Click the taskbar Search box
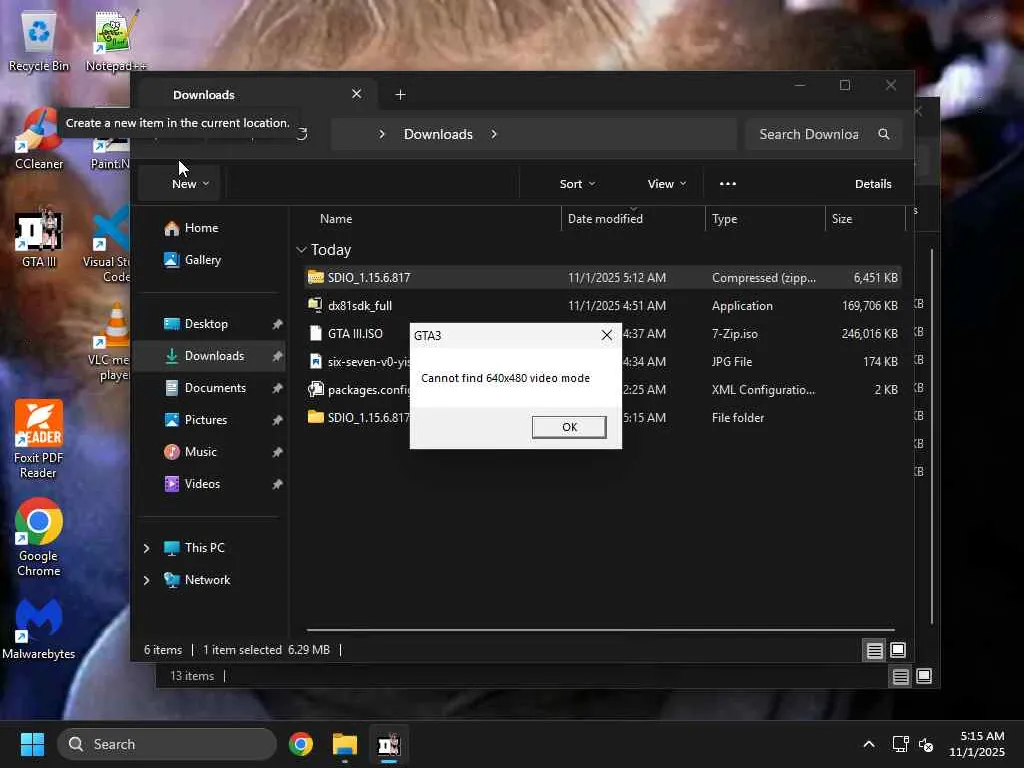The height and width of the screenshot is (768, 1024). 167,744
